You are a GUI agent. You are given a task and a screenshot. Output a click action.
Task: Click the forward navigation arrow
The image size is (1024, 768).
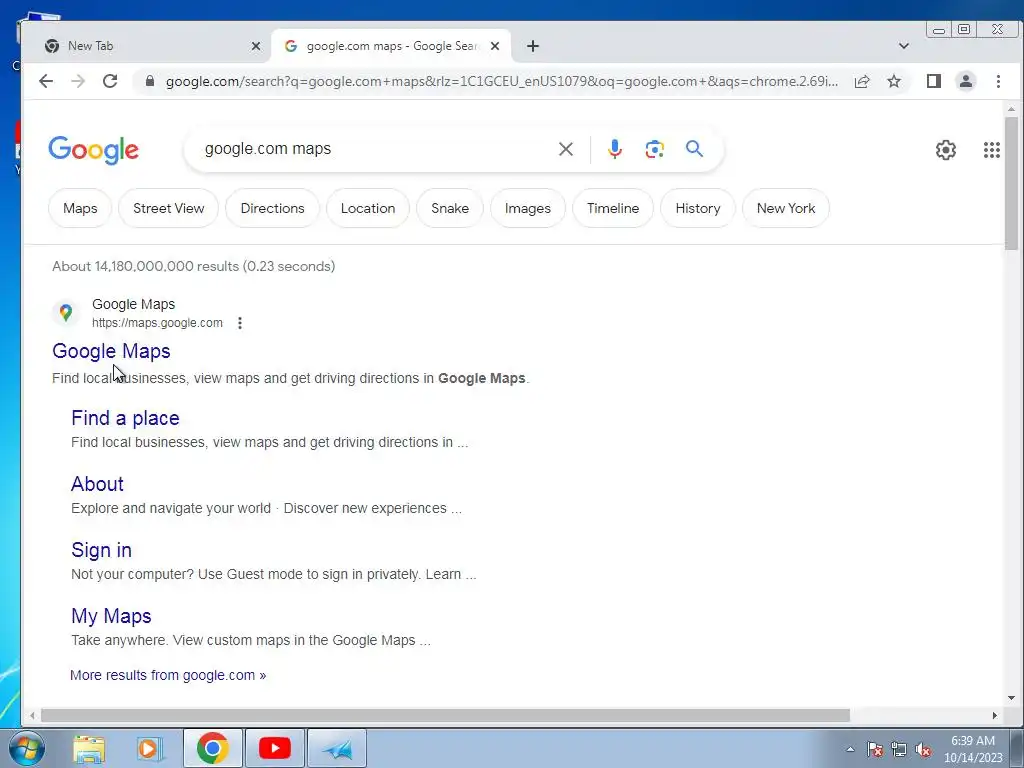click(x=78, y=81)
